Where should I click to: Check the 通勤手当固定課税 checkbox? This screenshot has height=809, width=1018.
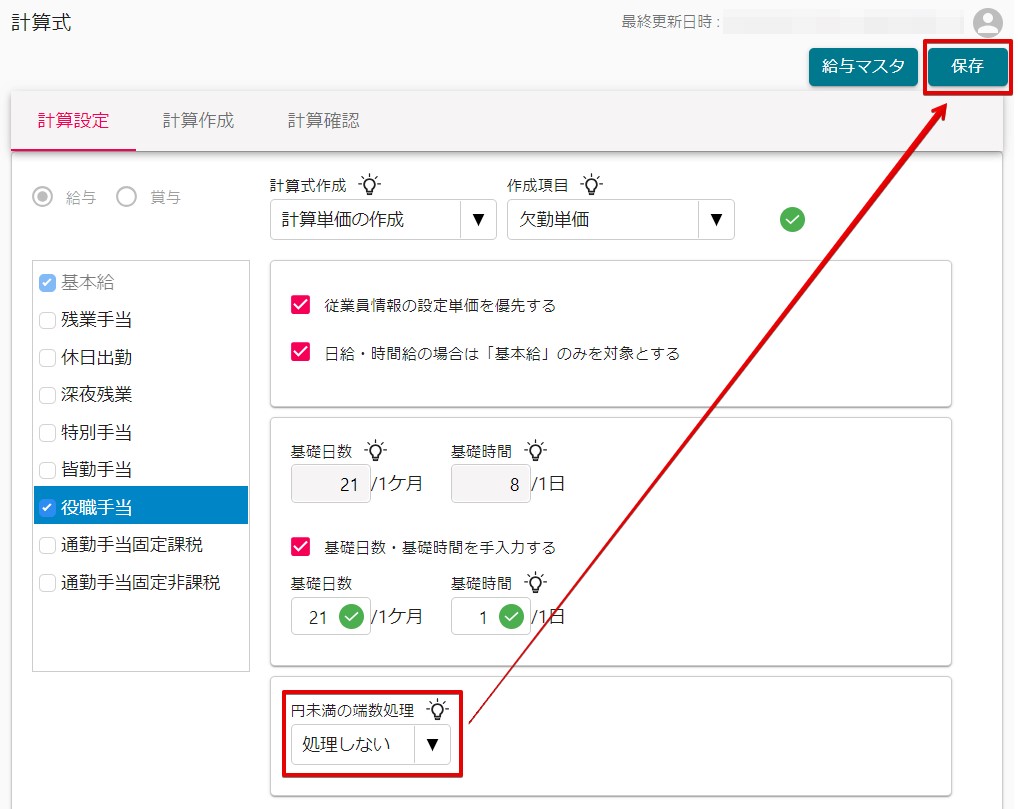pos(47,545)
